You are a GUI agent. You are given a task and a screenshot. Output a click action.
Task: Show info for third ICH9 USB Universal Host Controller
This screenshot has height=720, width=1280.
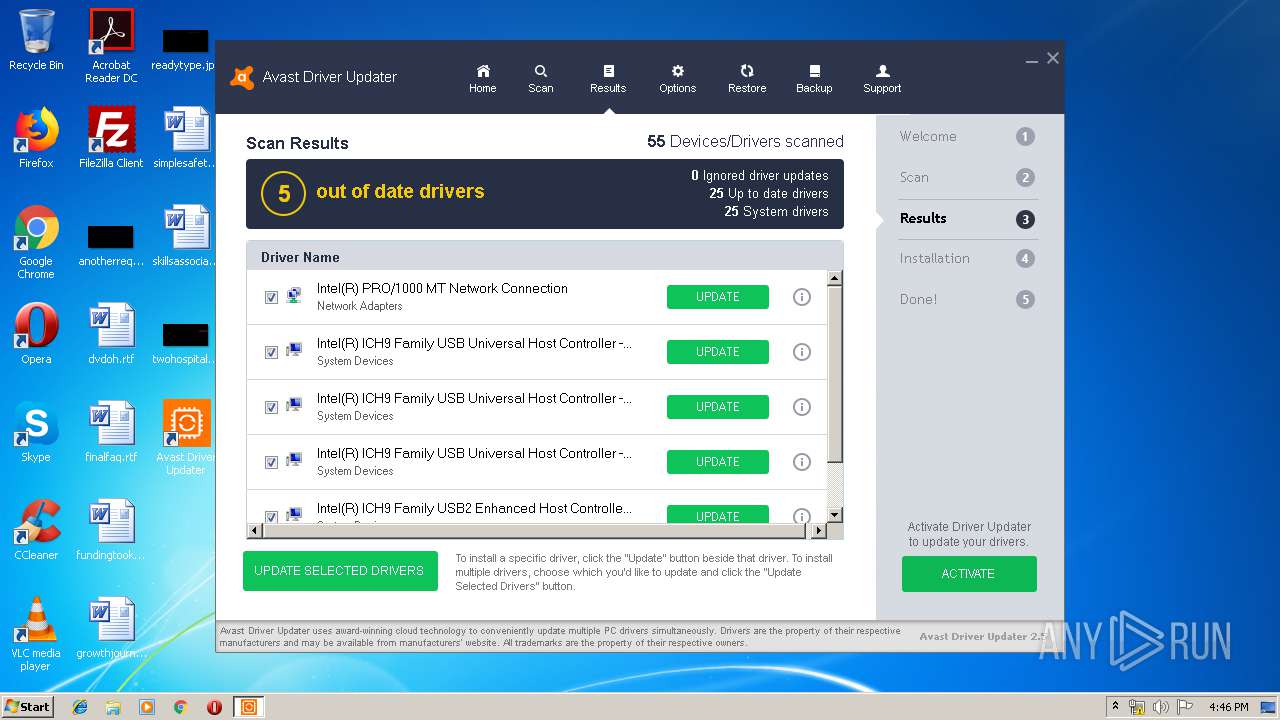[x=801, y=462]
